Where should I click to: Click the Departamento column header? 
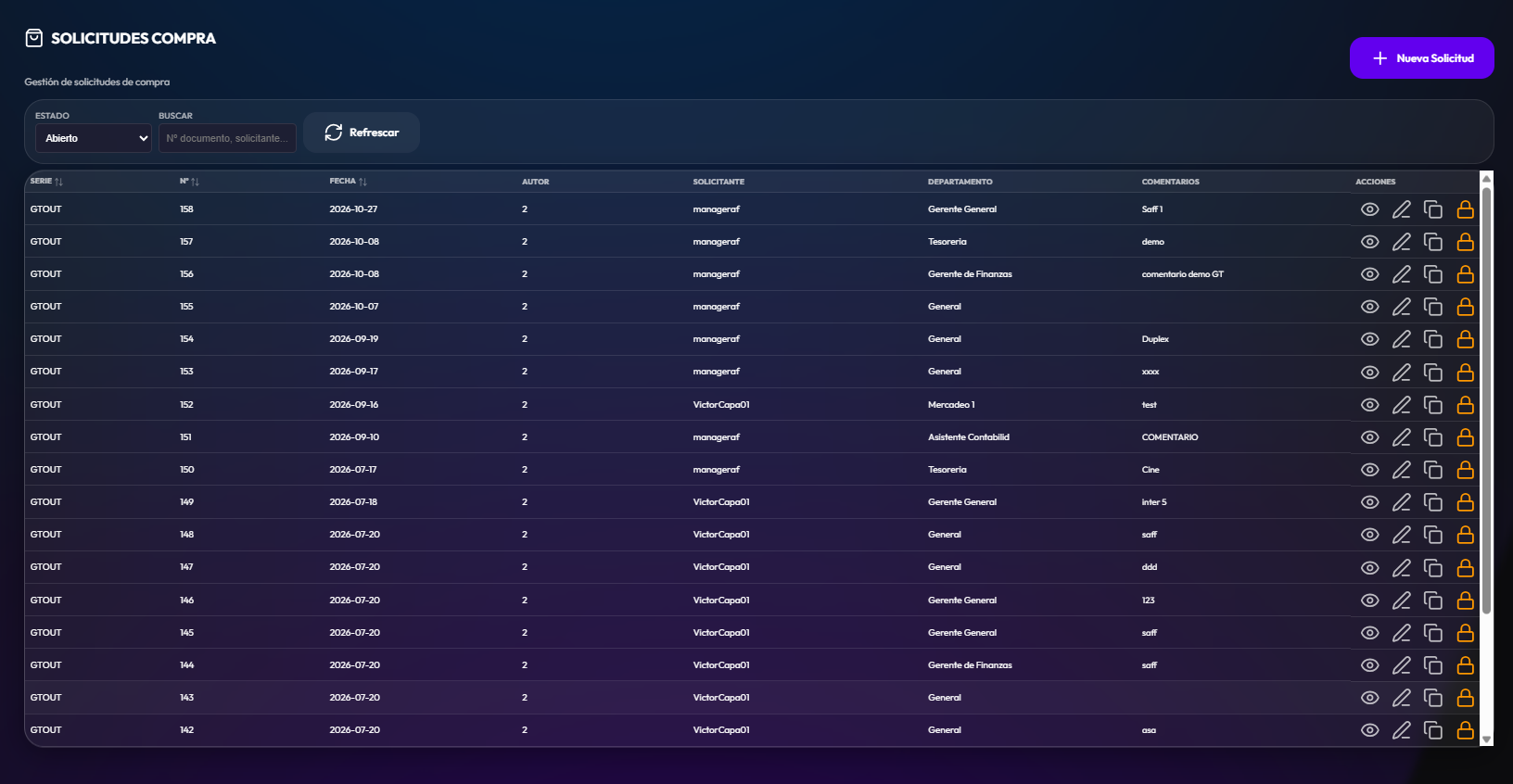click(x=960, y=182)
